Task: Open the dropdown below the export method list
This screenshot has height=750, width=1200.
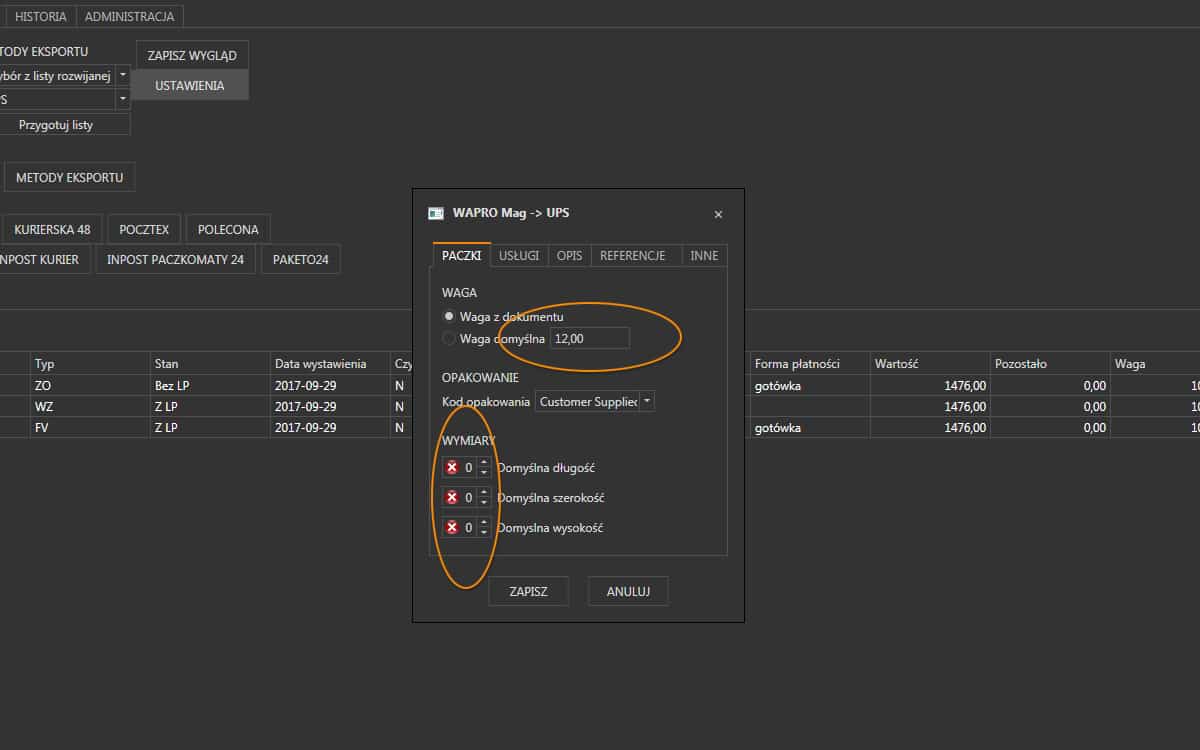Action: pos(123,99)
